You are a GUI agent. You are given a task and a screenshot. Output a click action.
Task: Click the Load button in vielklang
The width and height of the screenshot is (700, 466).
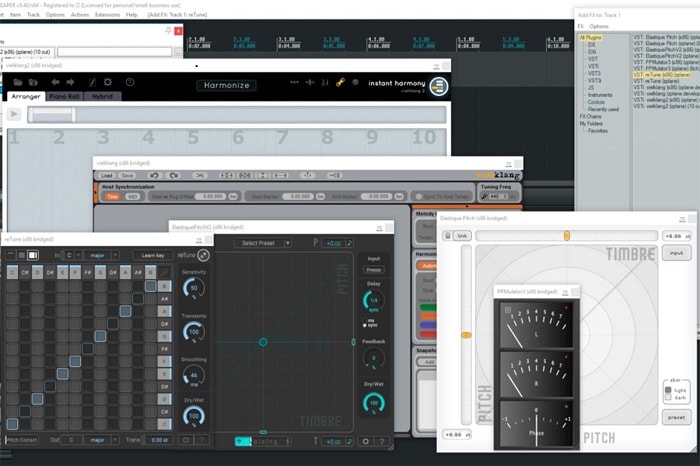point(107,175)
